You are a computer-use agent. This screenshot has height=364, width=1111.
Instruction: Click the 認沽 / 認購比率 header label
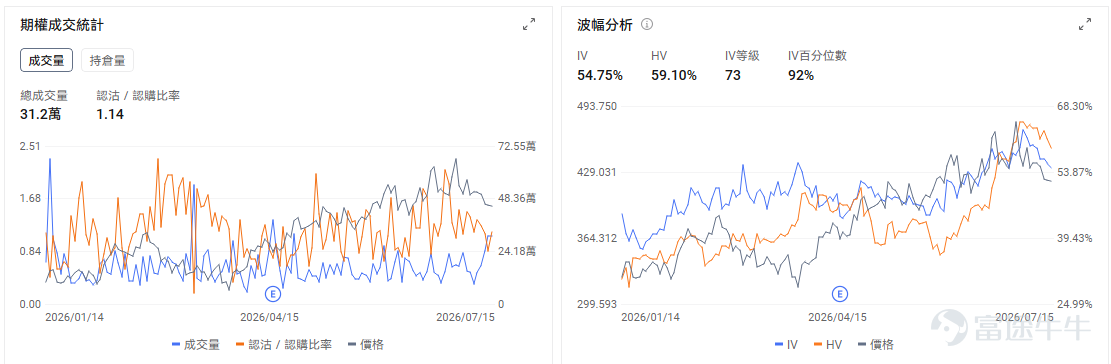click(x=138, y=96)
